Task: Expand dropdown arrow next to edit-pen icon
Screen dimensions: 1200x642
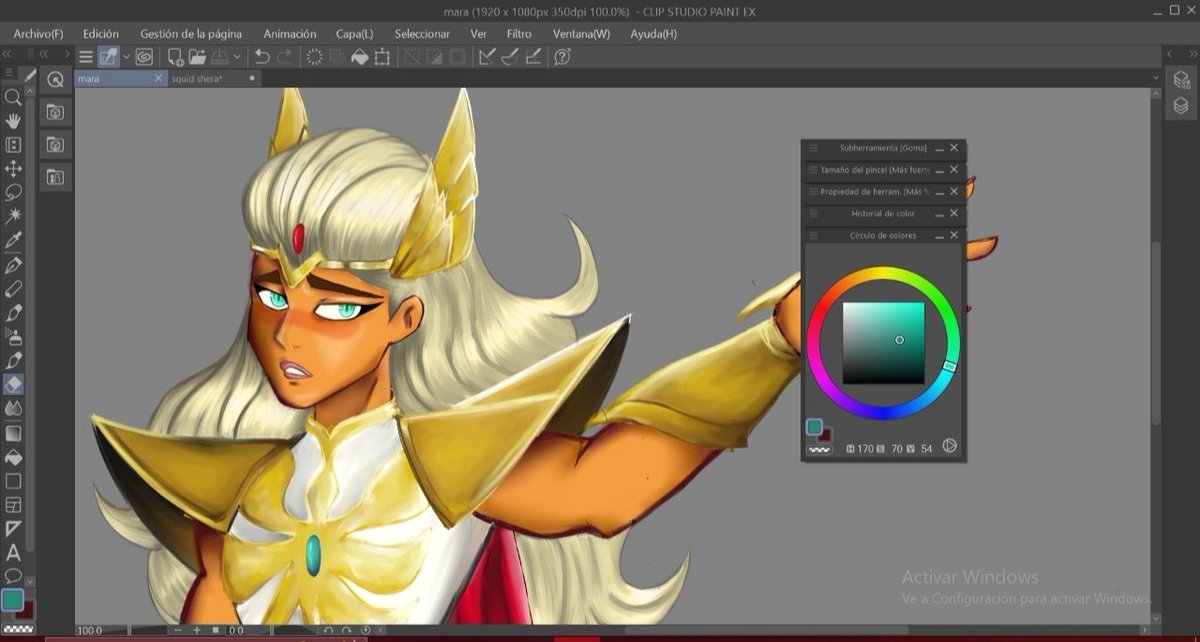Action: coord(125,57)
